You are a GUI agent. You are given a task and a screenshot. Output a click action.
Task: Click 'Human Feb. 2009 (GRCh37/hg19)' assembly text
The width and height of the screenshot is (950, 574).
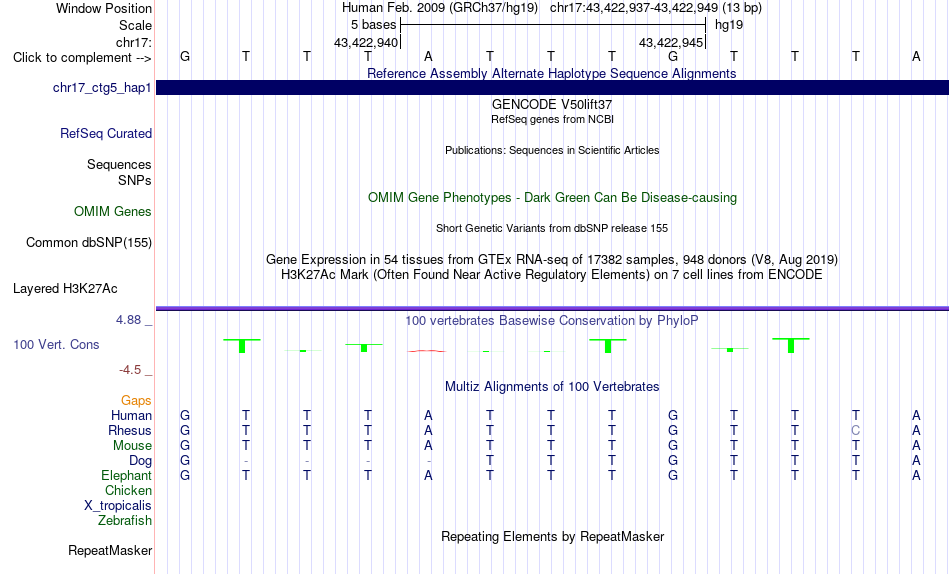click(x=440, y=8)
